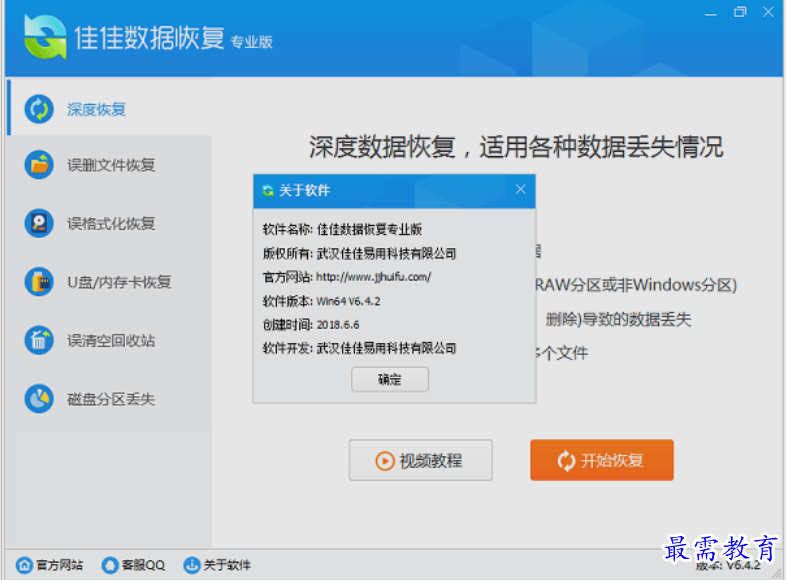Switch to U盘/内存卡恢复 label
Image resolution: width=786 pixels, height=580 pixels.
coord(119,282)
